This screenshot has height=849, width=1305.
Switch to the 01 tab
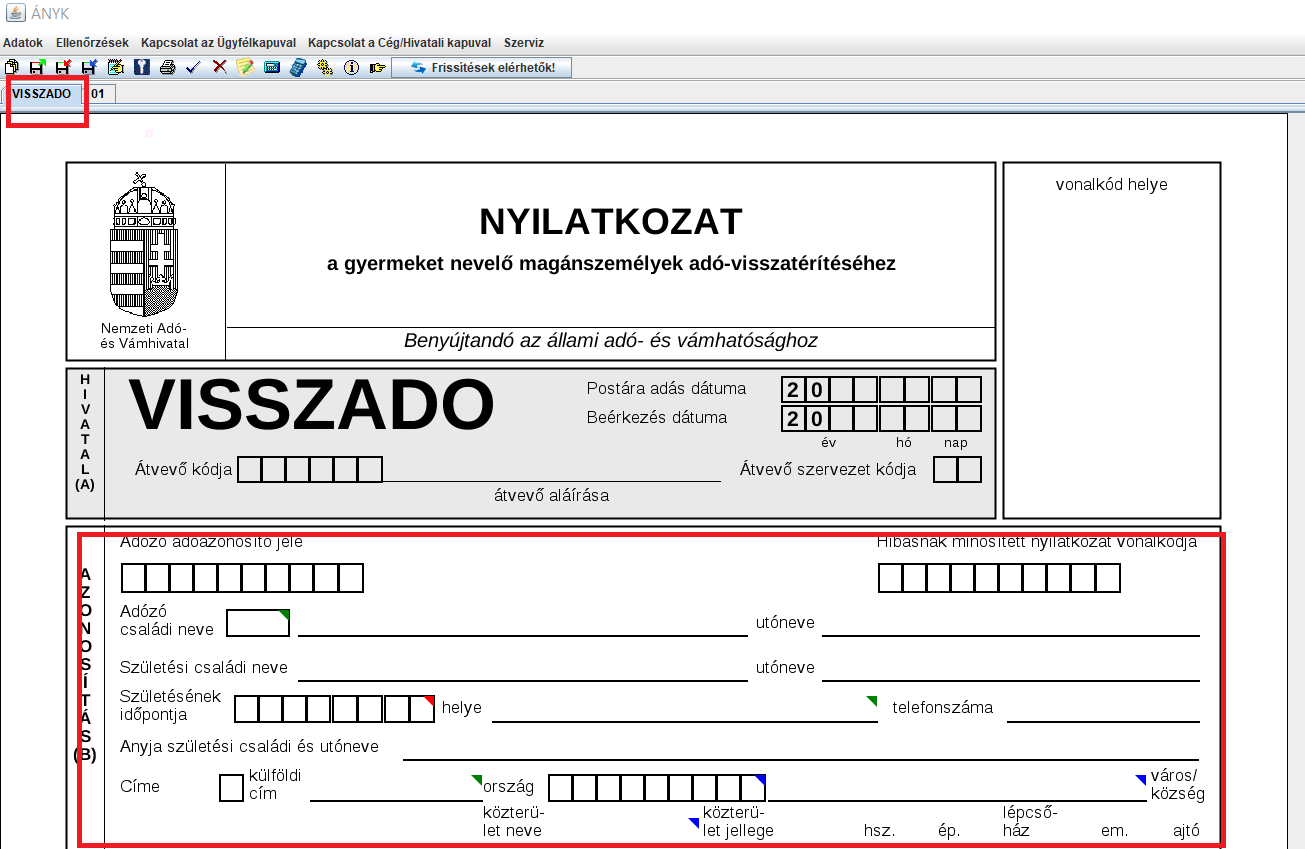tap(98, 93)
